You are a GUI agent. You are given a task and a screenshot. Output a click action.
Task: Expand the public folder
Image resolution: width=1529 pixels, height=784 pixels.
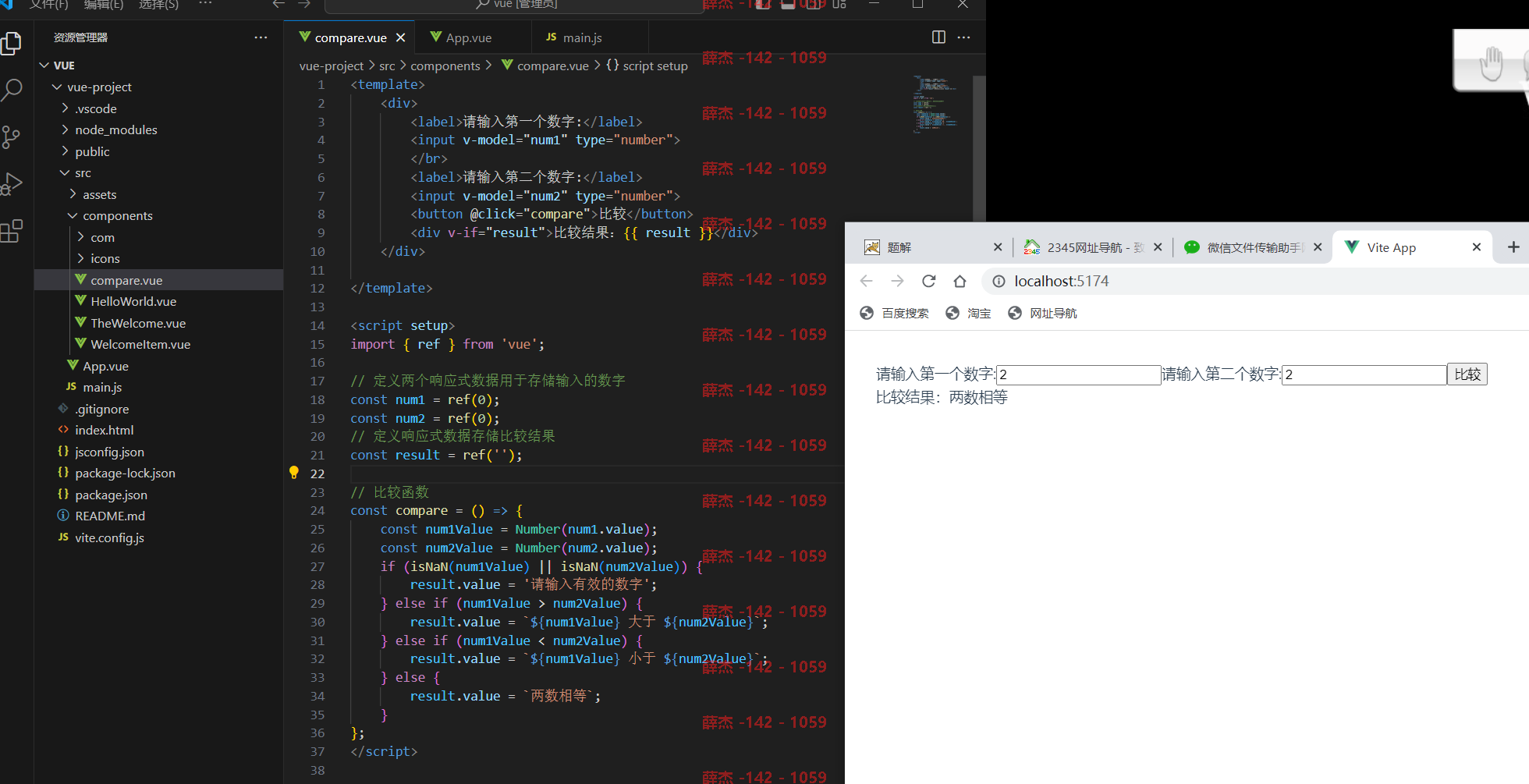(x=65, y=151)
